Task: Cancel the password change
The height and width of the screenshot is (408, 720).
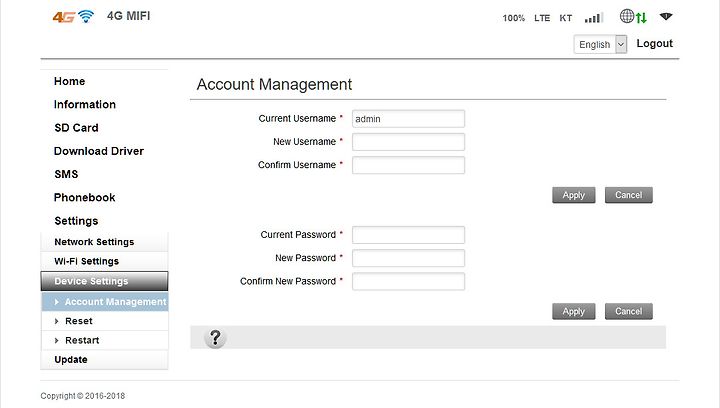Action: pyautogui.click(x=629, y=311)
